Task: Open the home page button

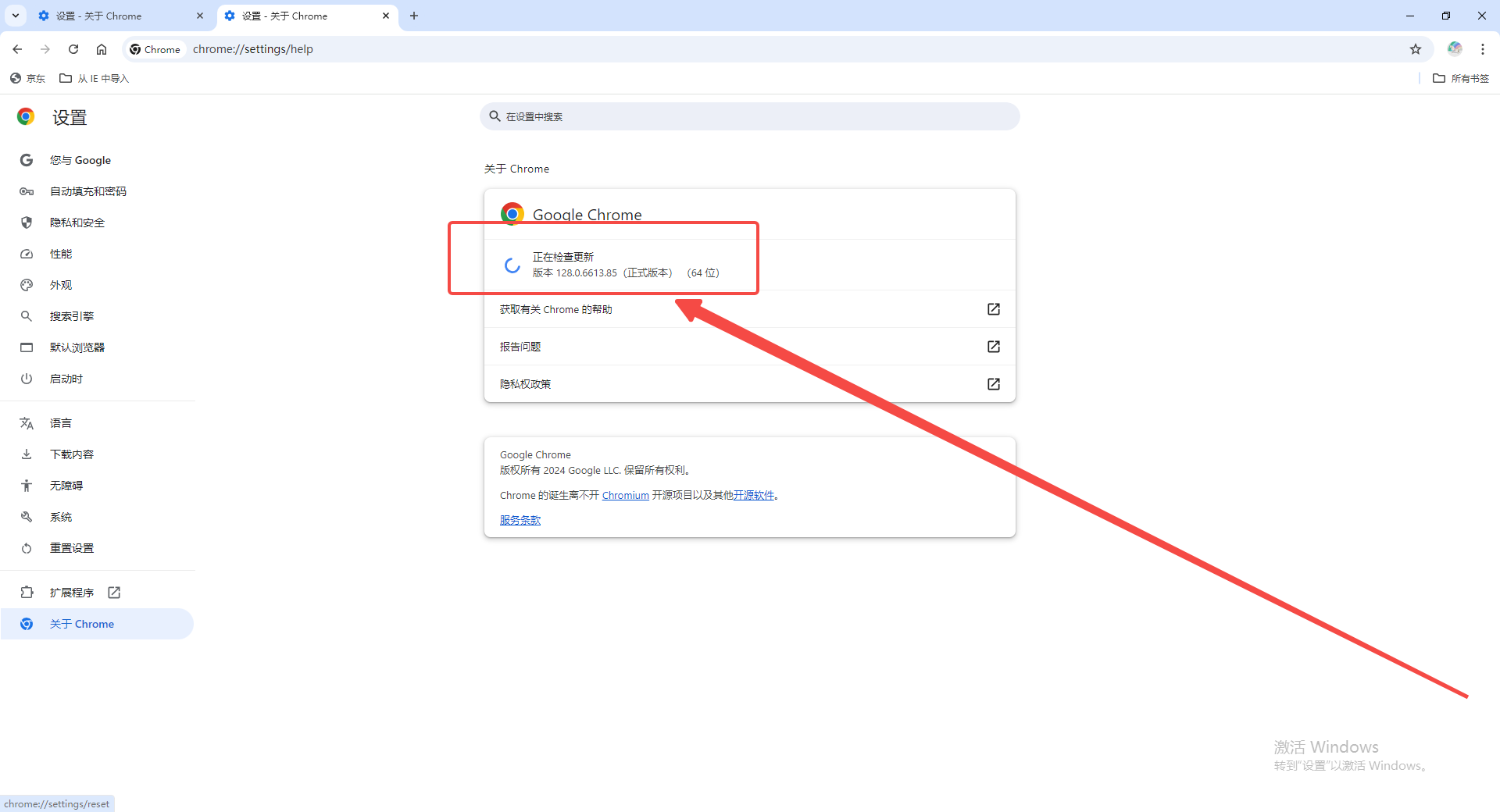Action: 102,49
